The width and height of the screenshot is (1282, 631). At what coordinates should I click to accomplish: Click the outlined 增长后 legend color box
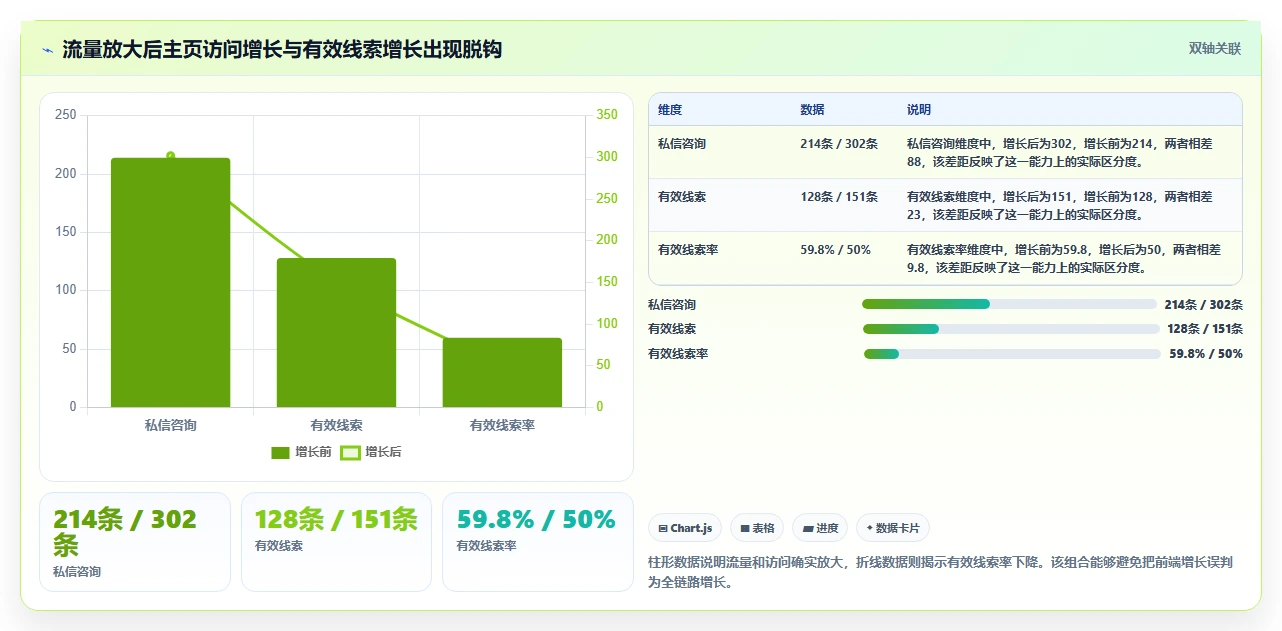[x=350, y=453]
